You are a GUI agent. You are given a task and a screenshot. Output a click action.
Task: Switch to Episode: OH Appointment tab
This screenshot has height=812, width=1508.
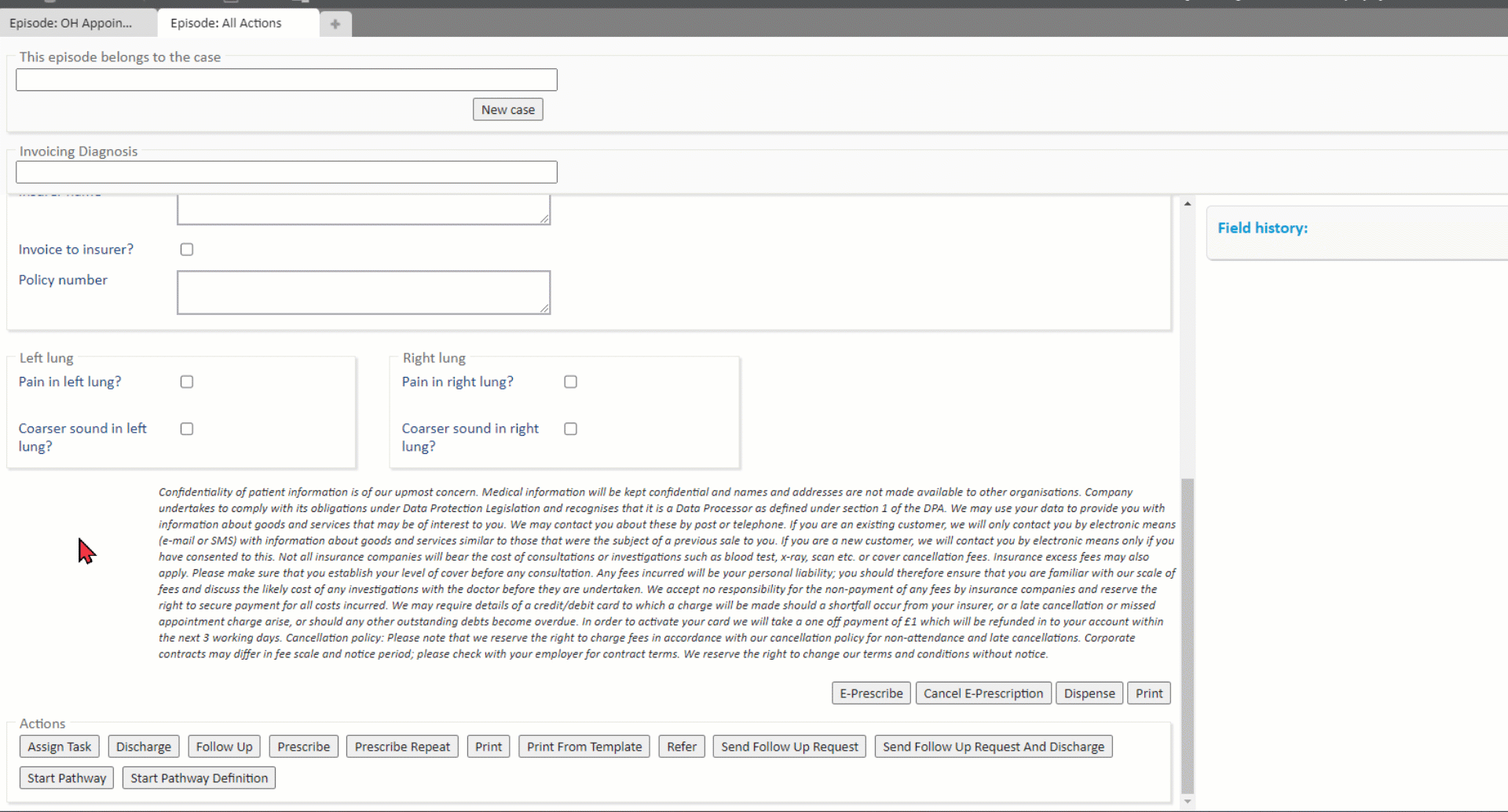coord(71,24)
